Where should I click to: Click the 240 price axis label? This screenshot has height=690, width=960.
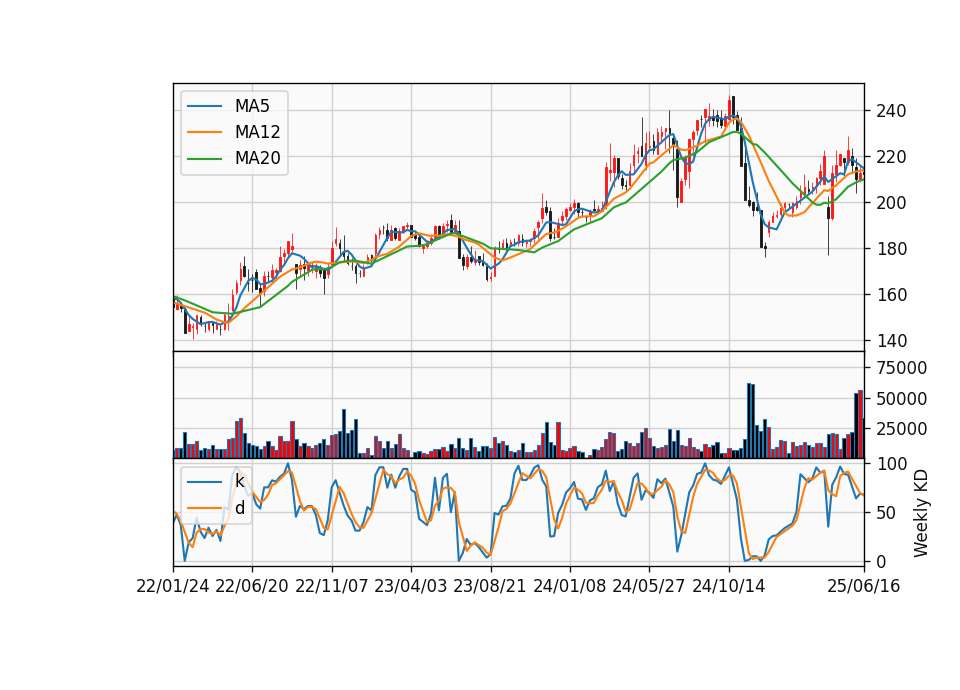(891, 111)
